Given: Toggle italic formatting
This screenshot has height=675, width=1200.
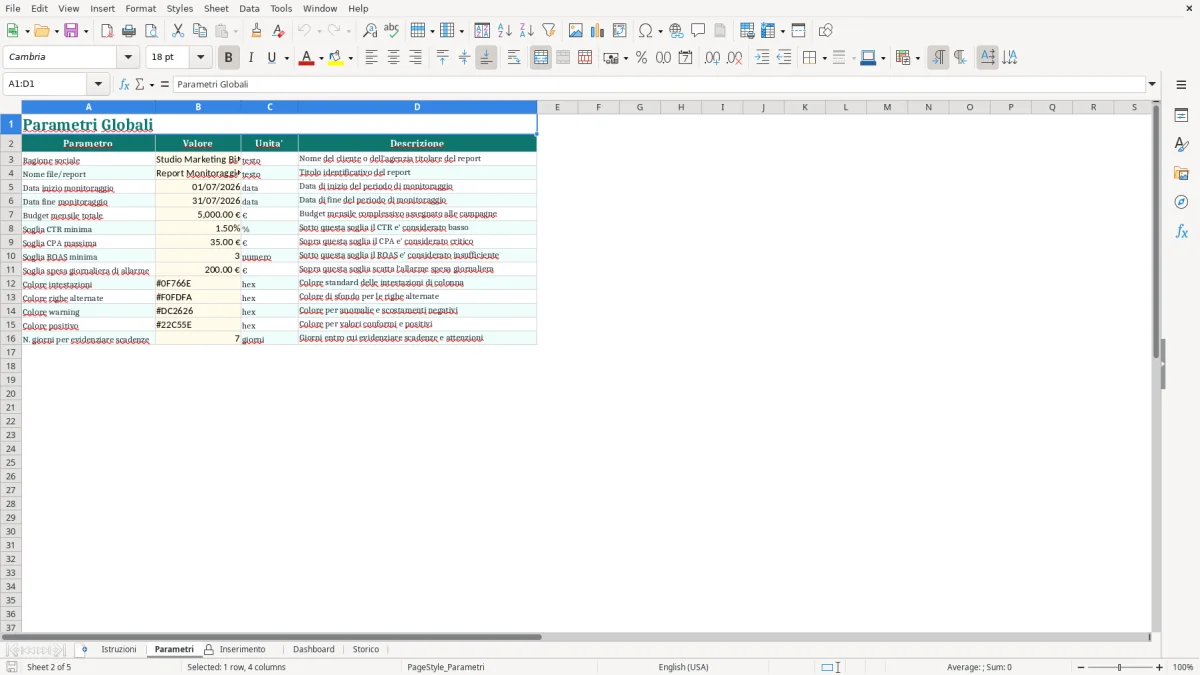Looking at the screenshot, I should click(x=251, y=58).
